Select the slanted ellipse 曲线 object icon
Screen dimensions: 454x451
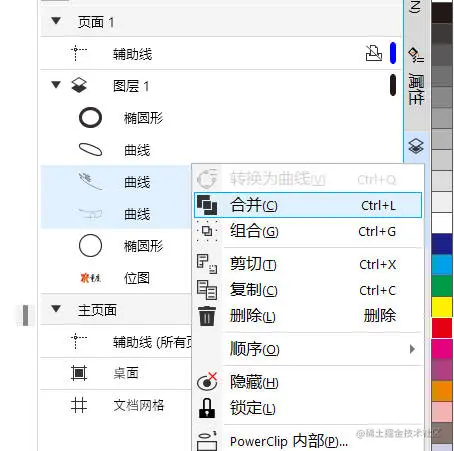(x=90, y=150)
